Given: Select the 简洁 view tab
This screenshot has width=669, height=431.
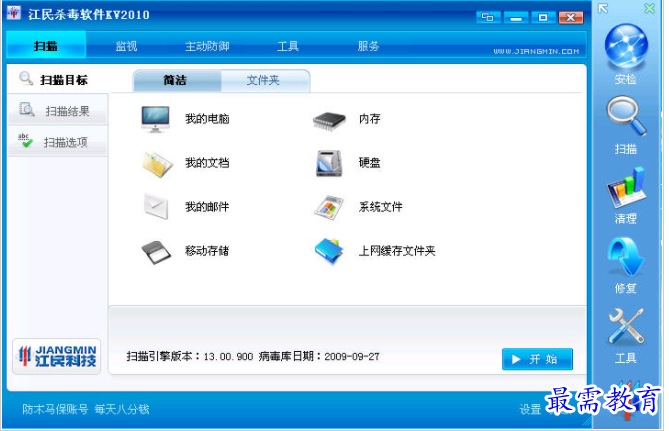Looking at the screenshot, I should point(177,80).
